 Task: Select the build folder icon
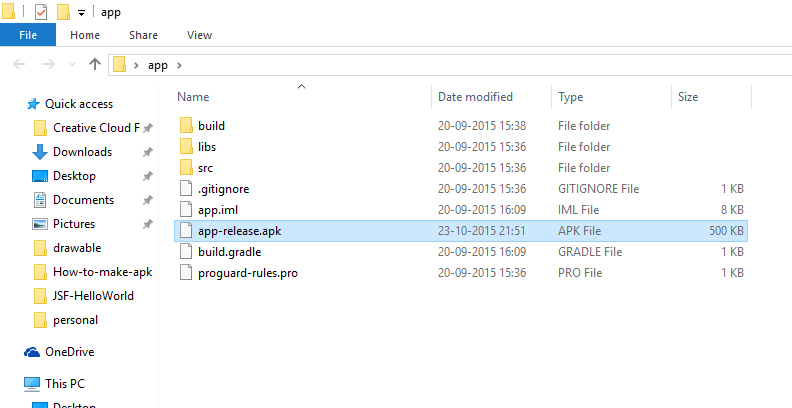(186, 125)
